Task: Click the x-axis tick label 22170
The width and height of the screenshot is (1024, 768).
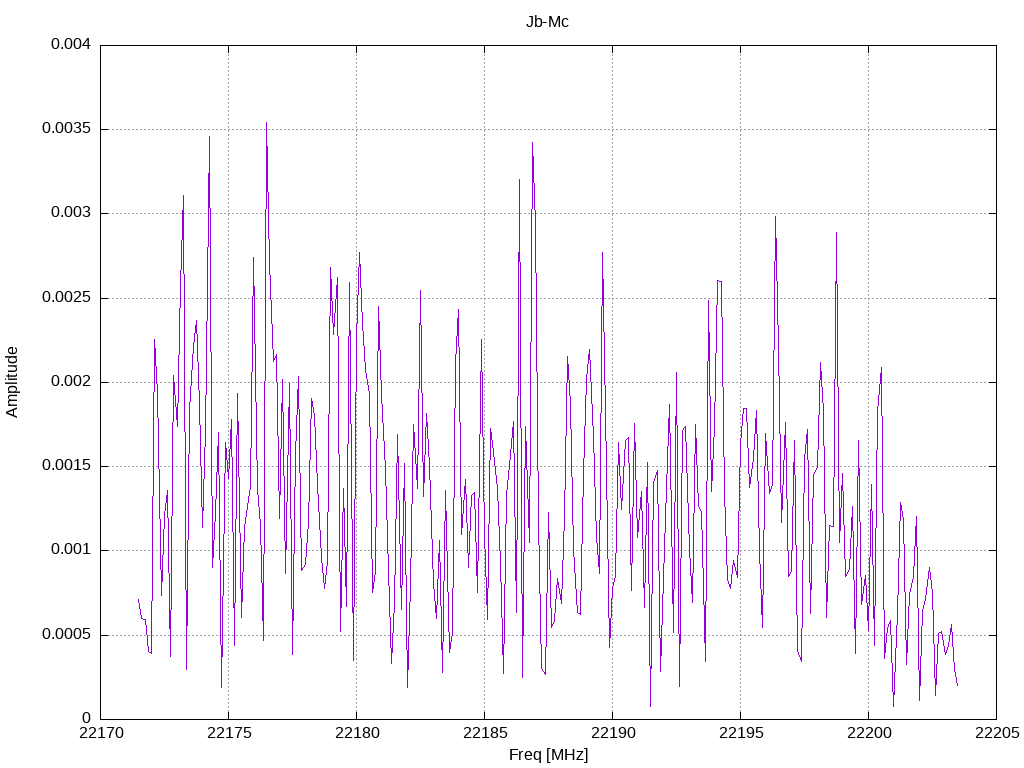Action: (x=101, y=733)
